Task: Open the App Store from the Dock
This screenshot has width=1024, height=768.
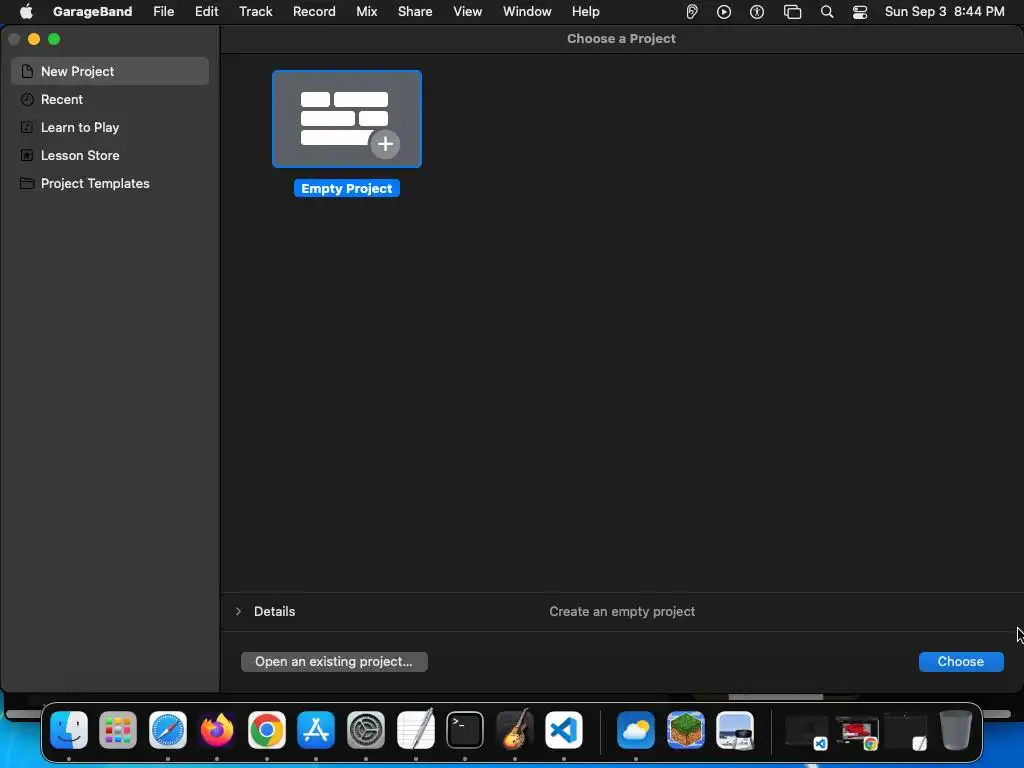Action: 316,730
